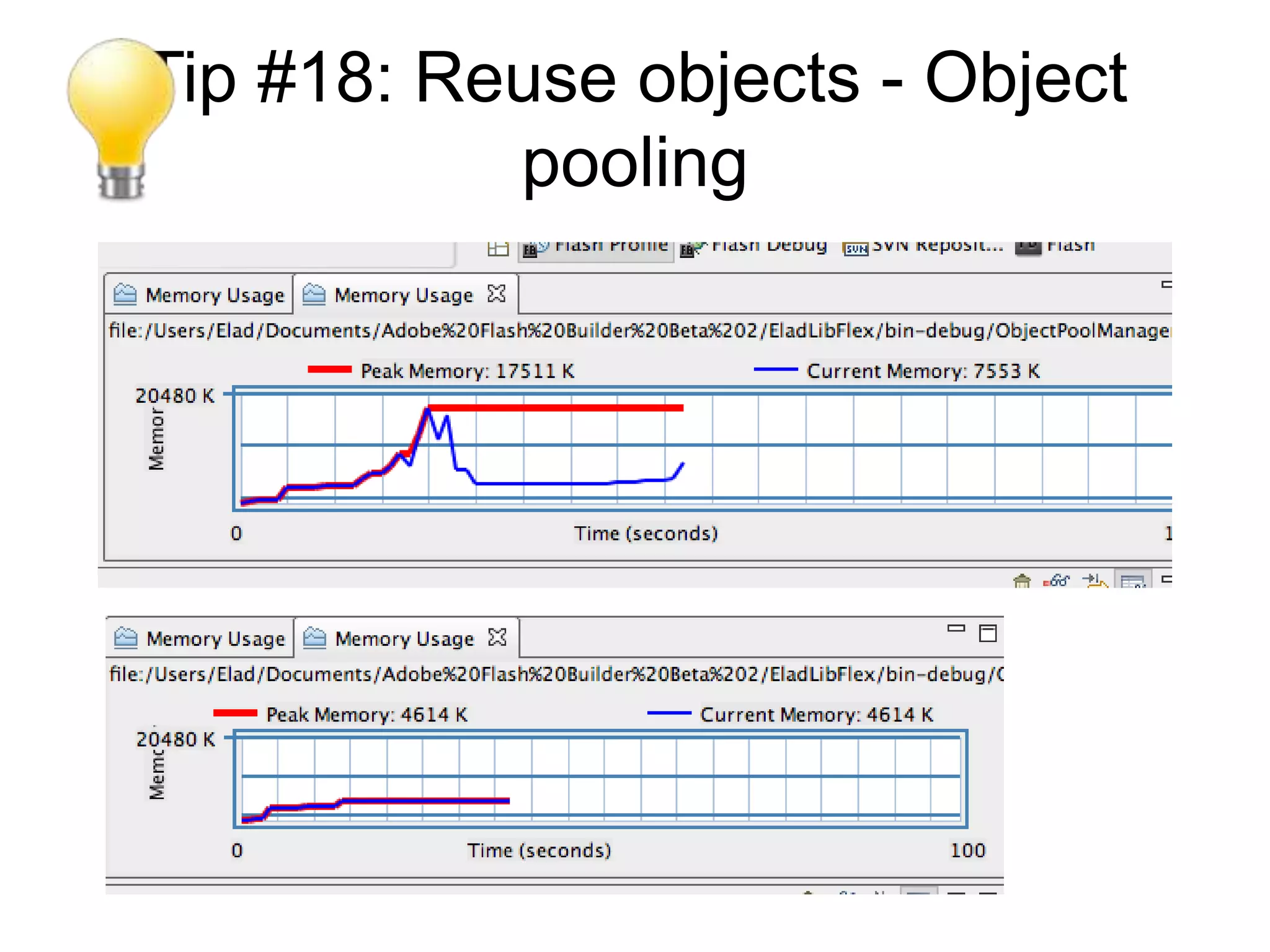The height and width of the screenshot is (952, 1270).
Task: Click Time (seconds) label under upper chart
Action: tap(646, 533)
